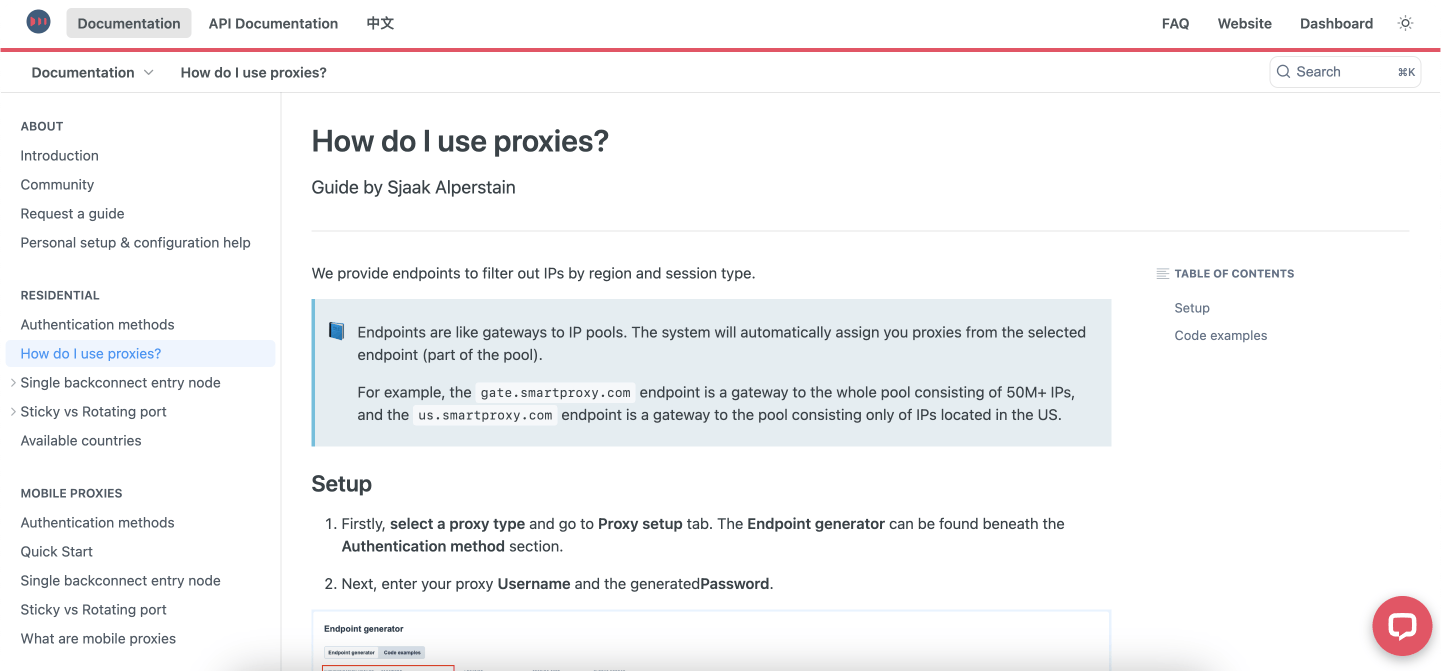Viewport: 1441px width, 672px height.
Task: Click the search magnifier icon
Action: coord(1283,72)
